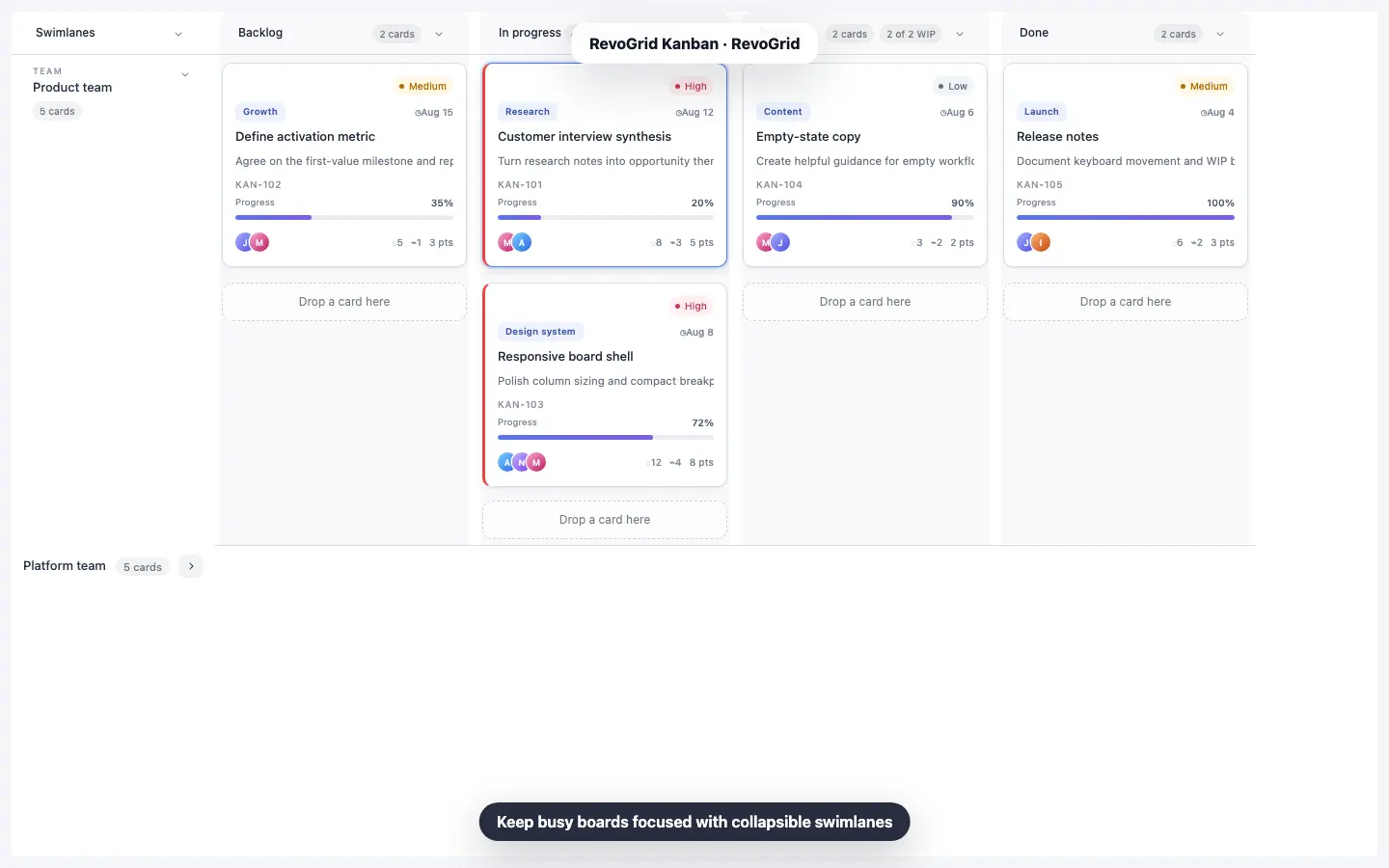Image resolution: width=1389 pixels, height=868 pixels.
Task: Collapse the Product team swimlane
Action: click(185, 74)
